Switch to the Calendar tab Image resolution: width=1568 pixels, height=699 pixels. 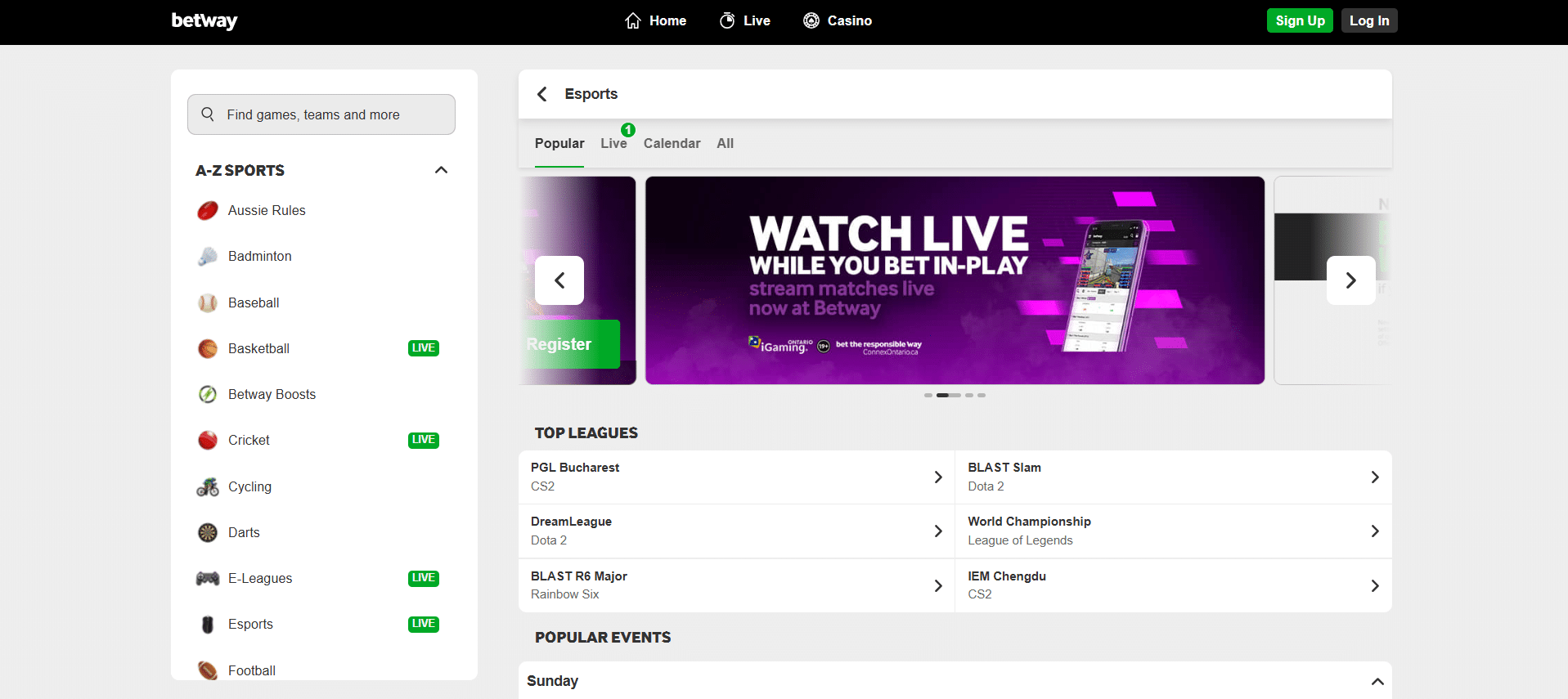pos(672,144)
